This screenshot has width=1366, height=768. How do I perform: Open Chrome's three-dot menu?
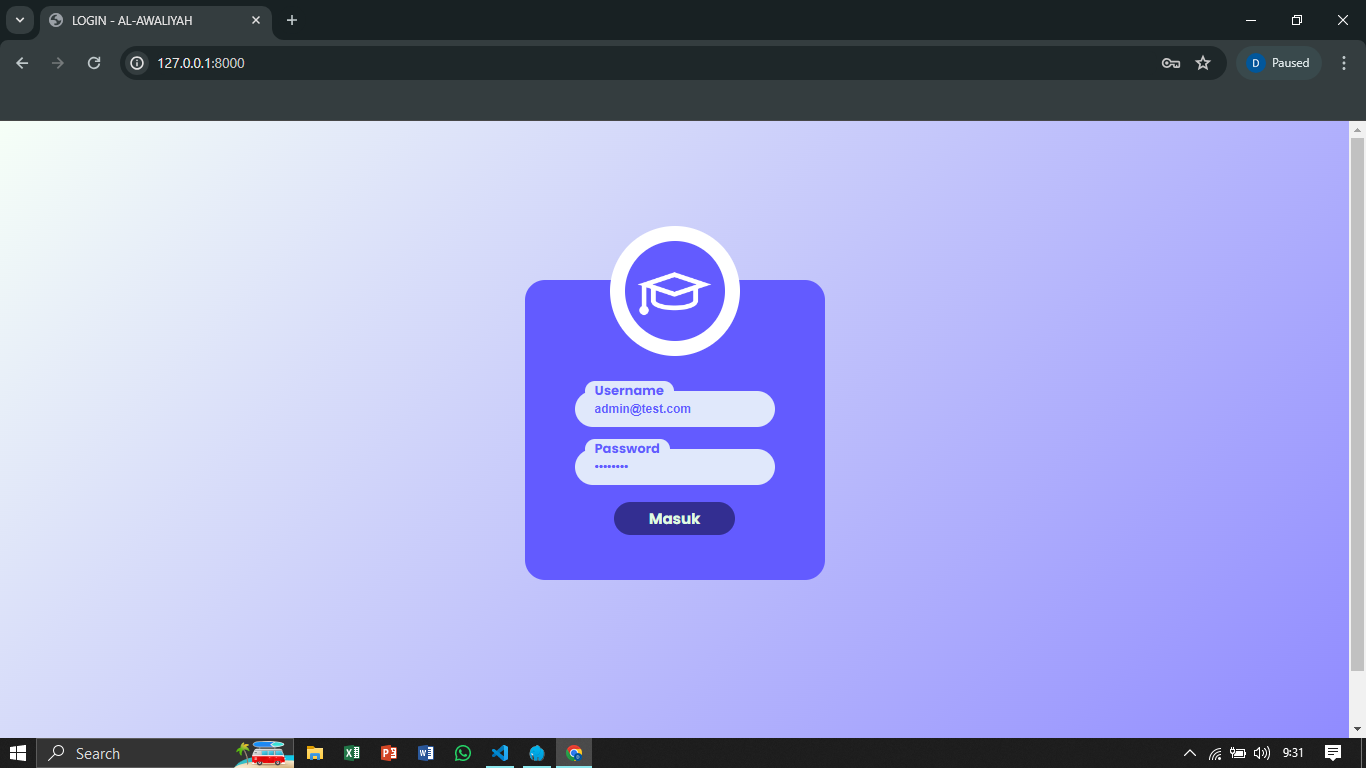pyautogui.click(x=1344, y=63)
